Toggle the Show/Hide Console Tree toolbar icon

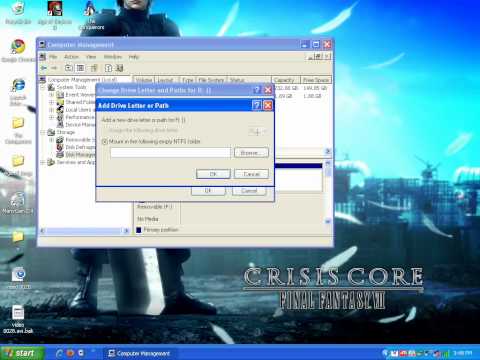tap(80, 68)
